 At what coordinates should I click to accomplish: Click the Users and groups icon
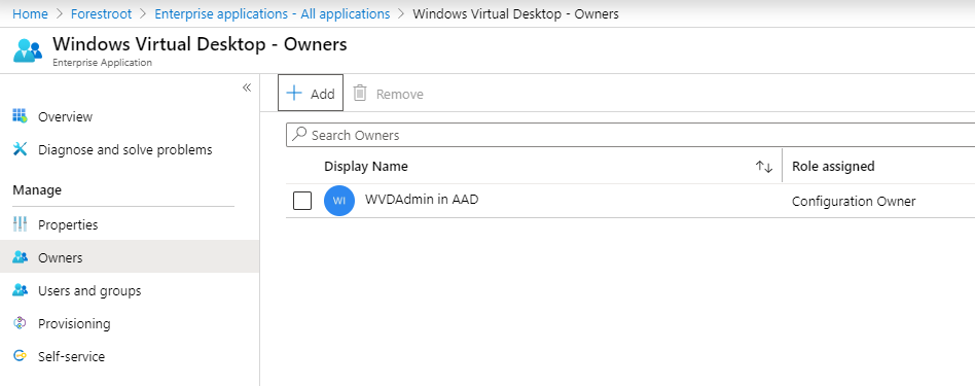point(20,290)
